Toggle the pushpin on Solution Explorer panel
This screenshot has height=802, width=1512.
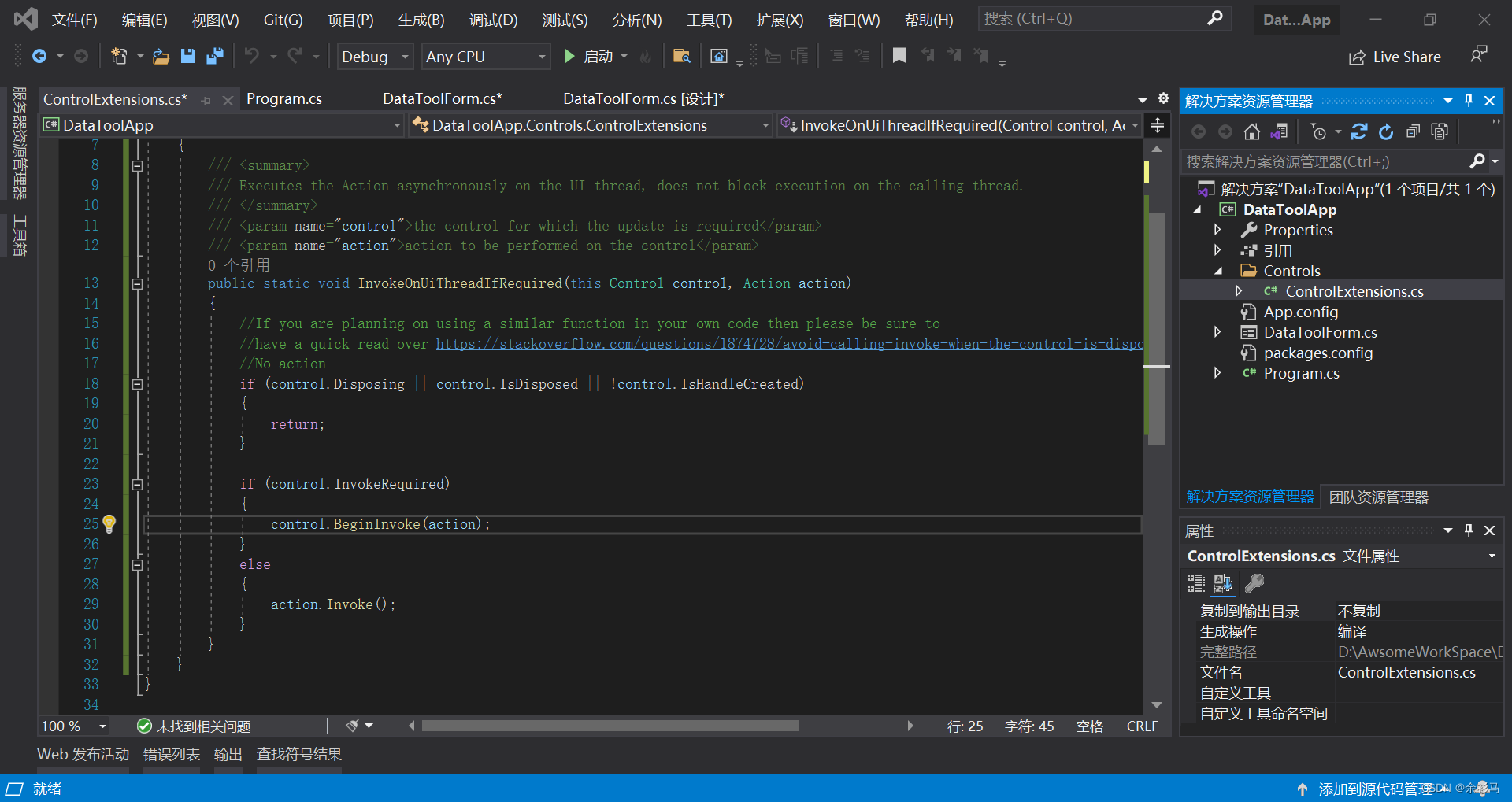pos(1468,101)
